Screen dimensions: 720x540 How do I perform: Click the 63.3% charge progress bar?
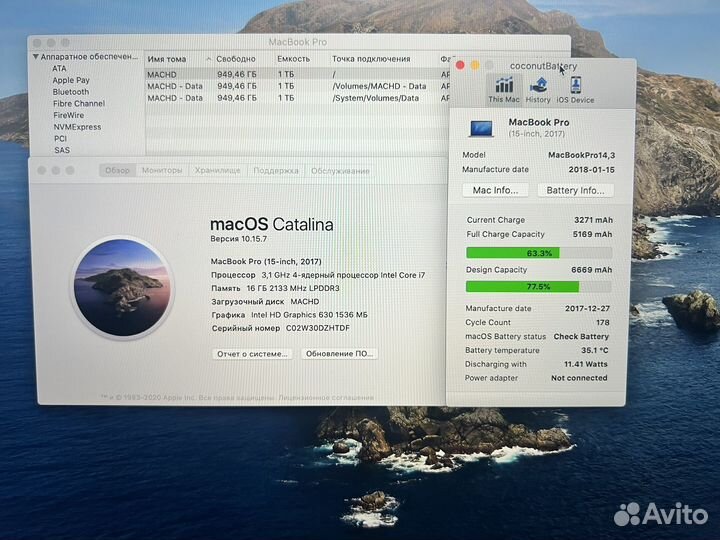point(539,253)
